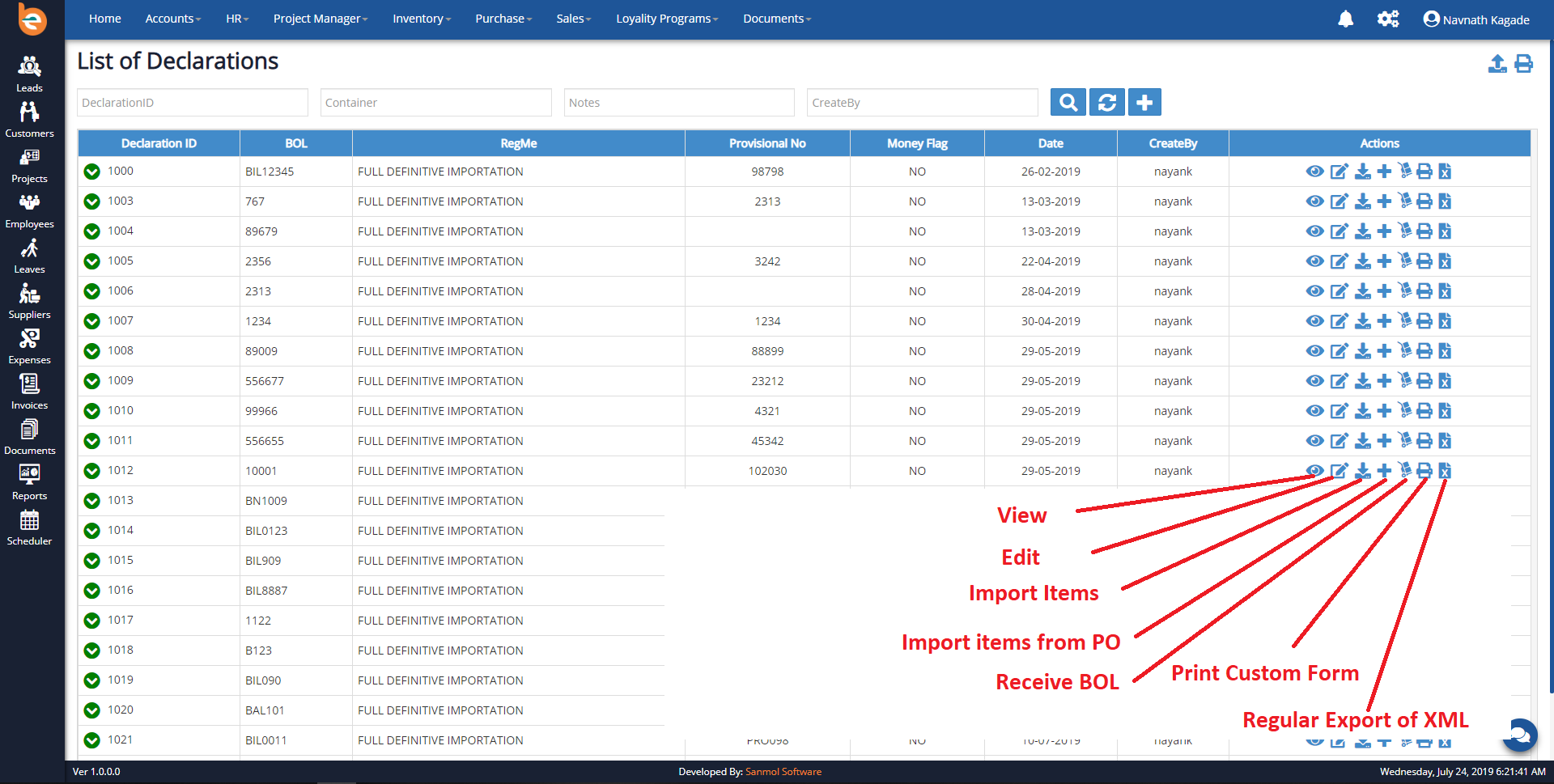Sort by BOL column header
1554x784 pixels.
pyautogui.click(x=296, y=143)
